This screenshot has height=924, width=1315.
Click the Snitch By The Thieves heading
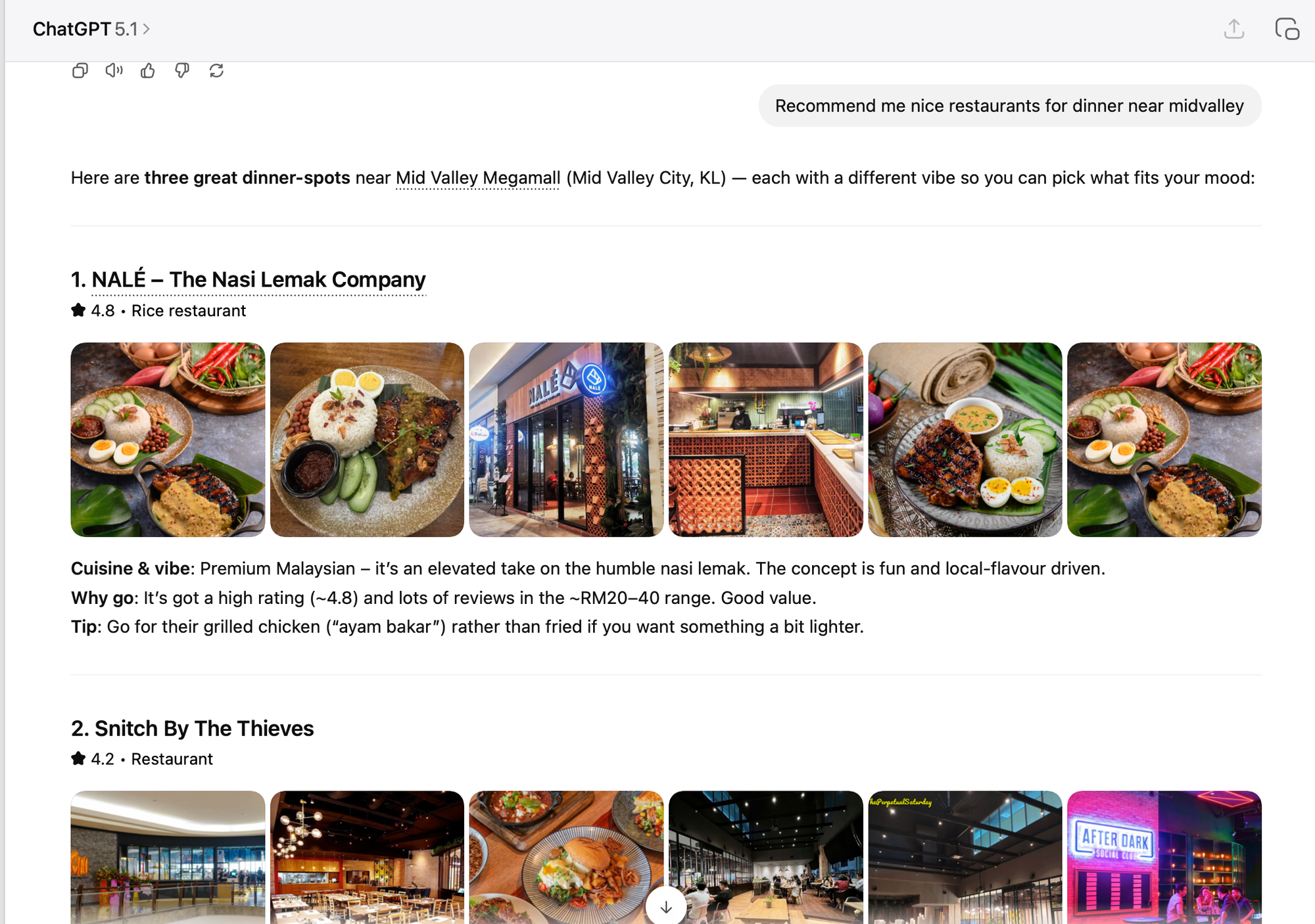(x=192, y=728)
